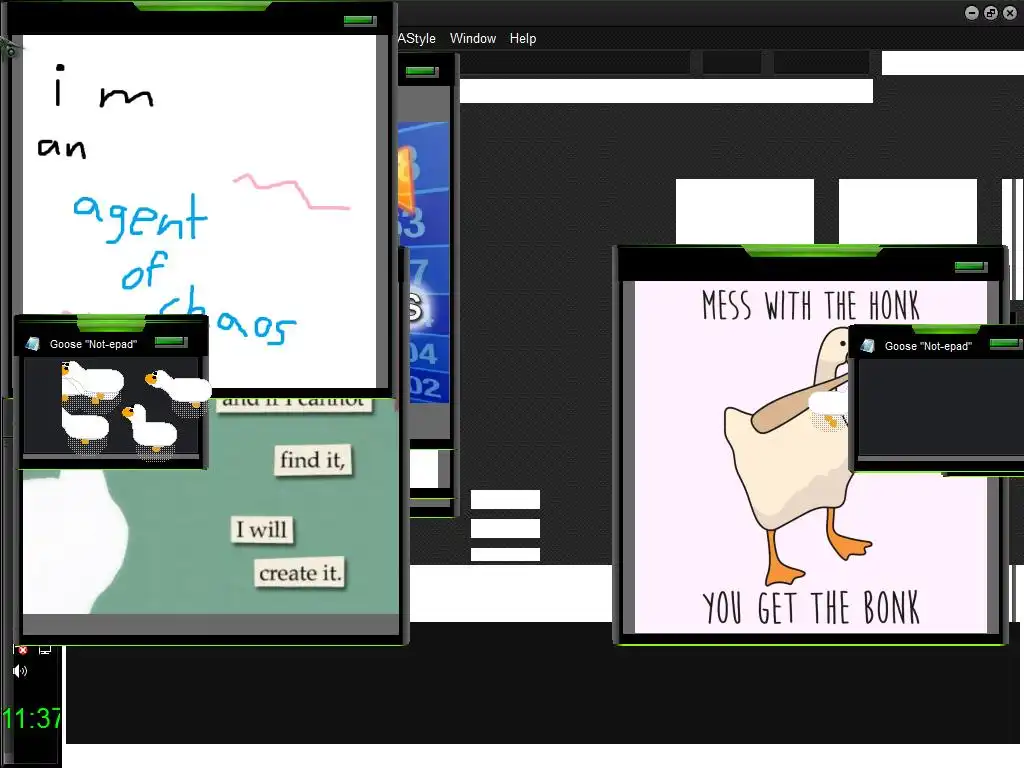1024x768 pixels.
Task: Click the notepad icon in the left Goose "Not-epad" title bar
Action: coord(33,344)
